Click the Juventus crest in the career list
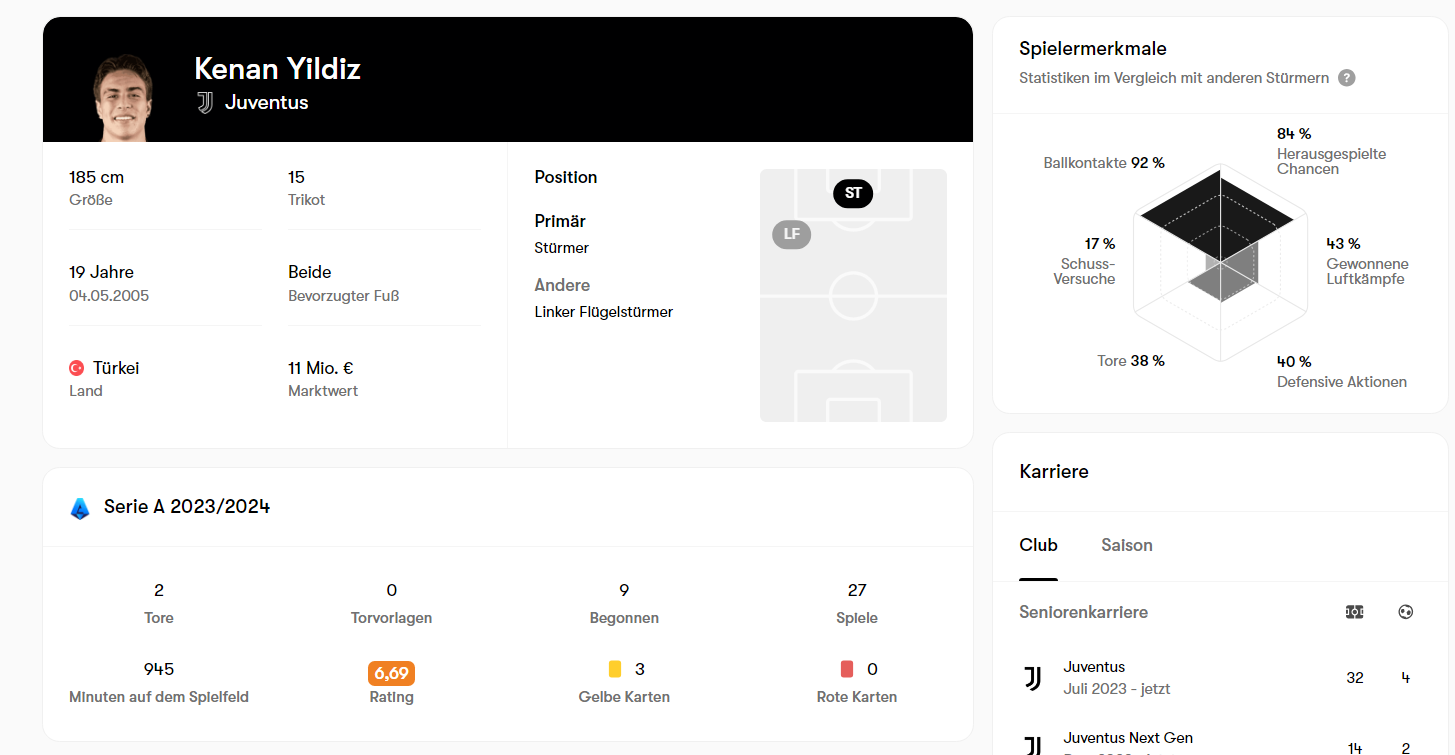Screen dimensions: 1455x755 (x=1033, y=678)
